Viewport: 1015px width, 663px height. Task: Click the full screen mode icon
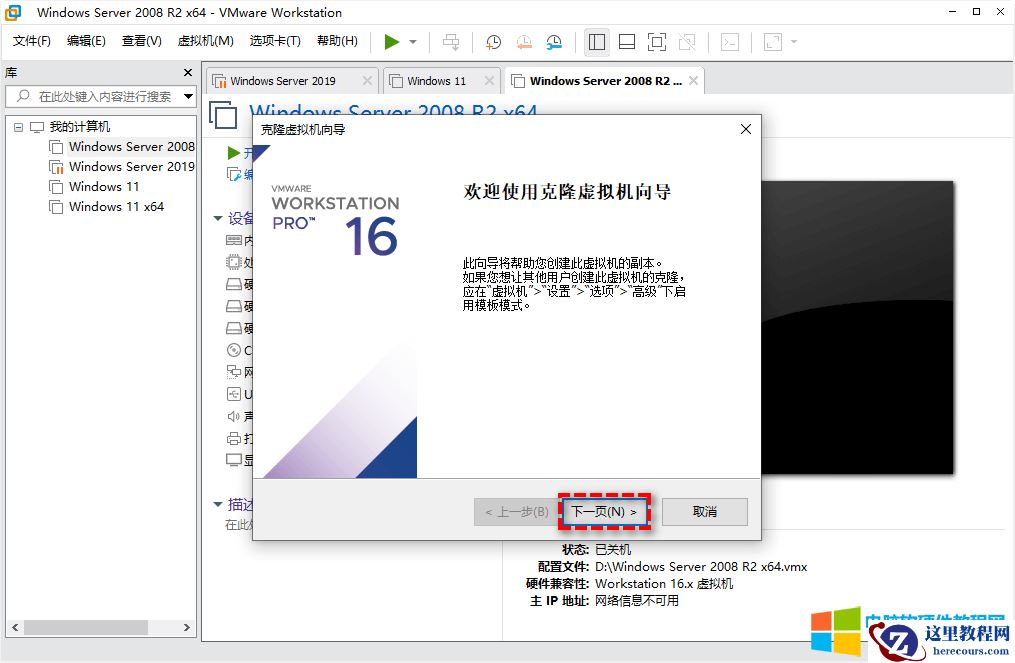coord(656,42)
